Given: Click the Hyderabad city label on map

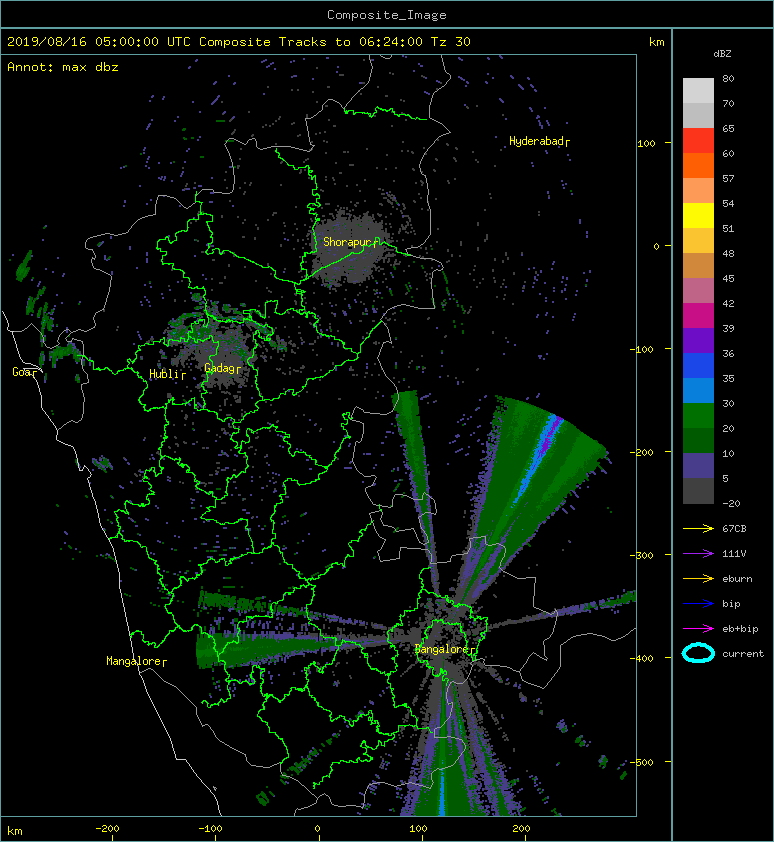Looking at the screenshot, I should (x=539, y=141).
